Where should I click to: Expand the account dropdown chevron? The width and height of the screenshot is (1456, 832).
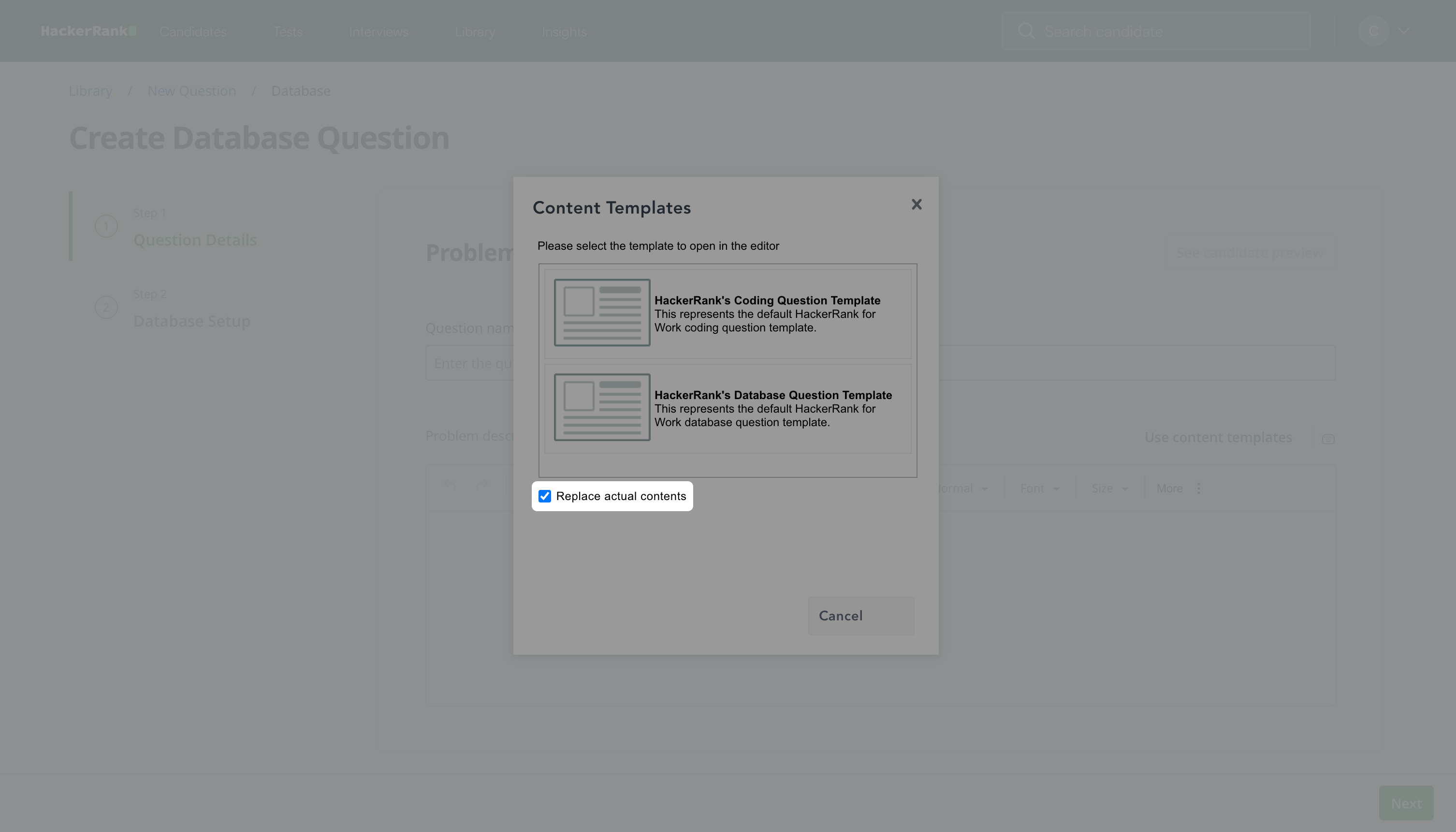pyautogui.click(x=1404, y=31)
